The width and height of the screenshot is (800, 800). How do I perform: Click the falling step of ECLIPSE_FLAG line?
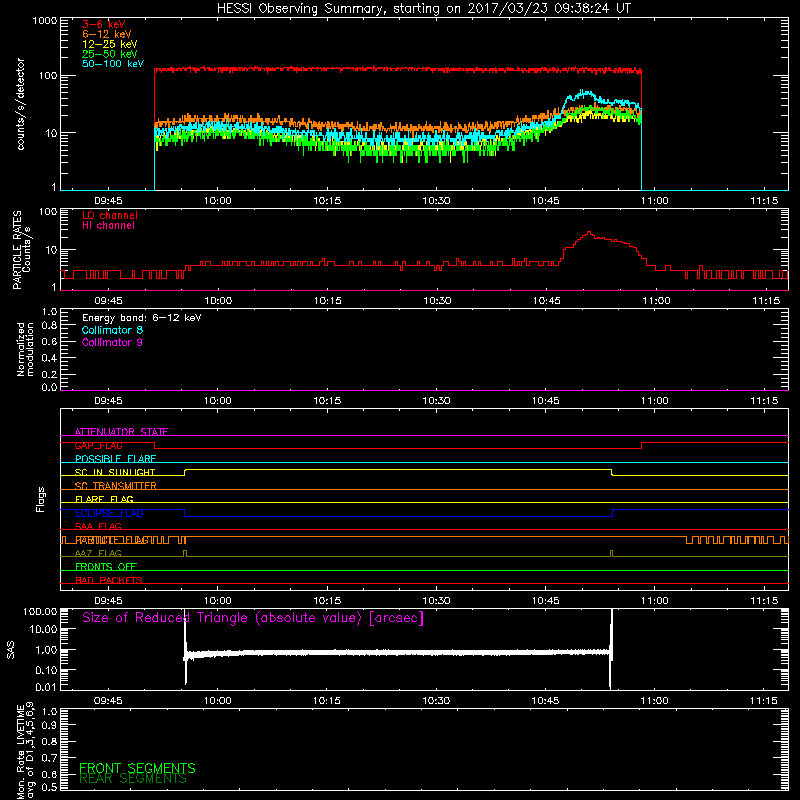tap(185, 513)
